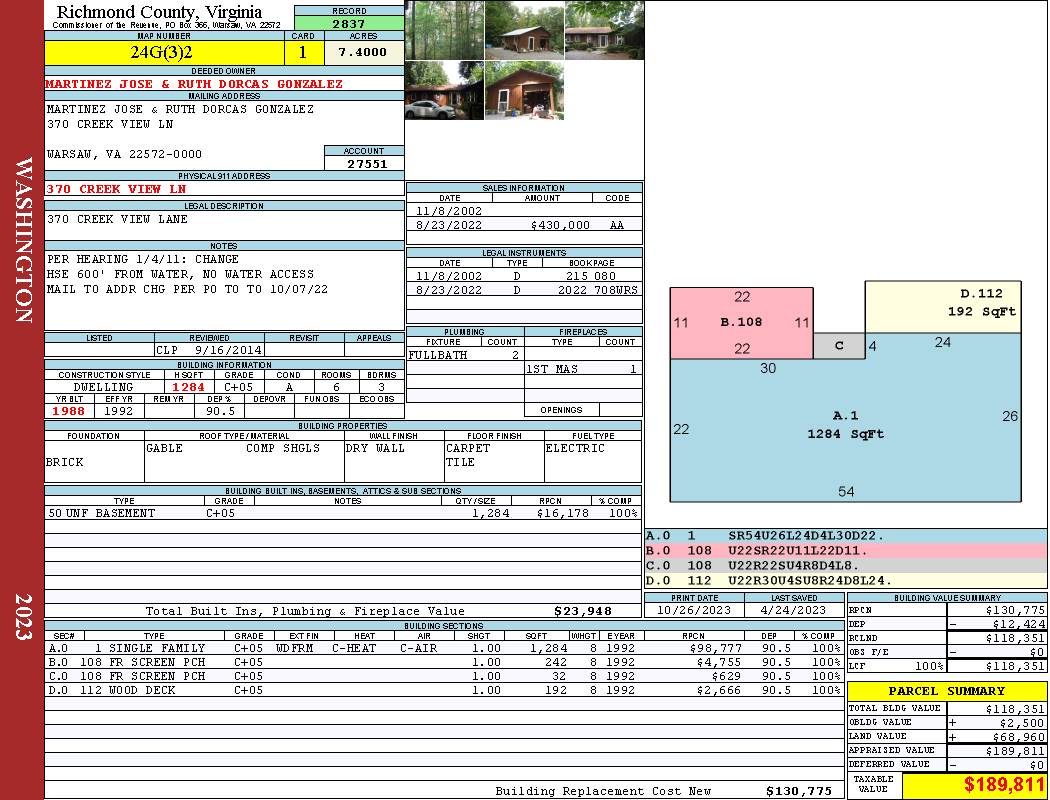Viewport: 1050px width, 800px height.
Task: Click the year built 1988
Action: [69, 411]
